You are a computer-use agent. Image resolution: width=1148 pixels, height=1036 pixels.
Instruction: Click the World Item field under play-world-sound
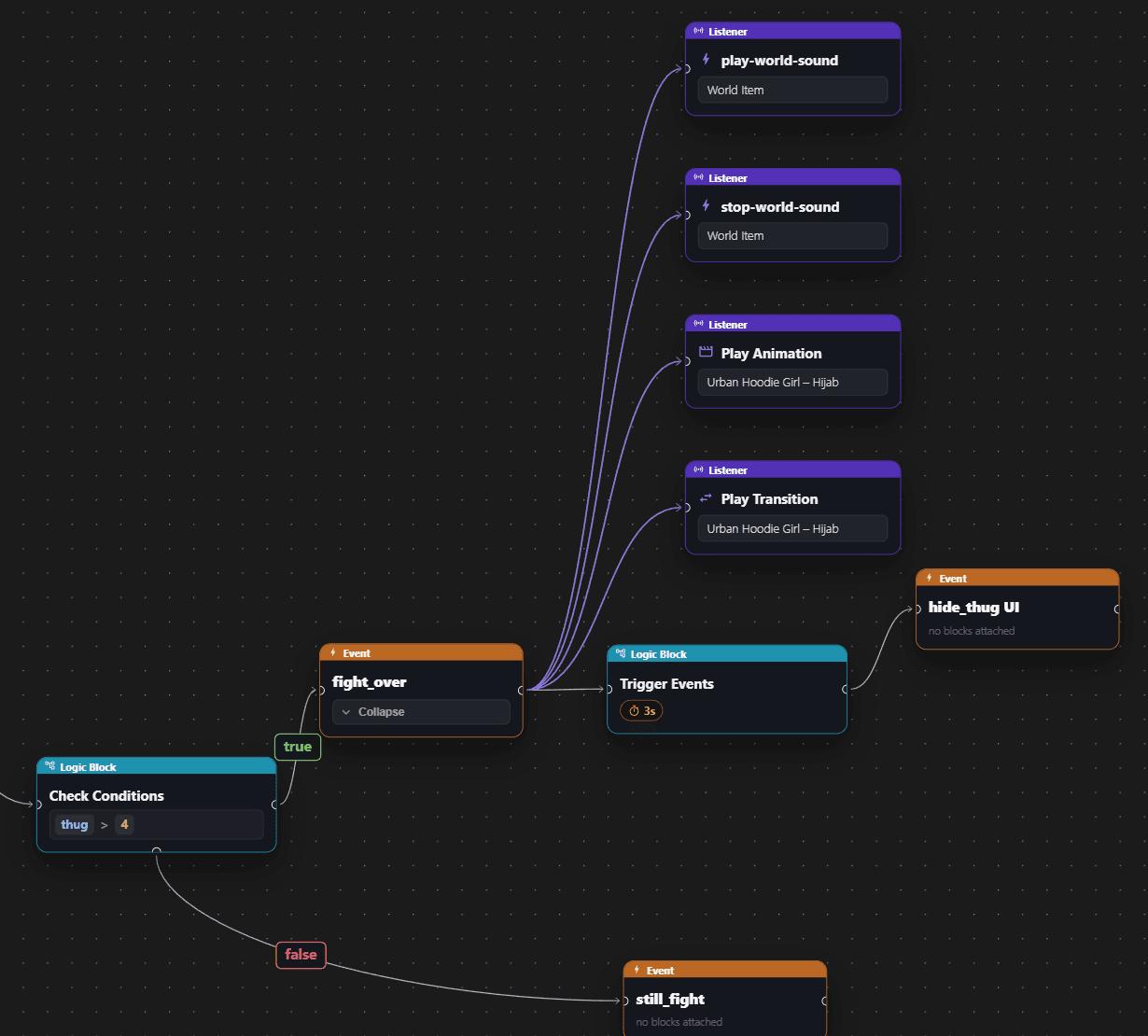pos(792,90)
